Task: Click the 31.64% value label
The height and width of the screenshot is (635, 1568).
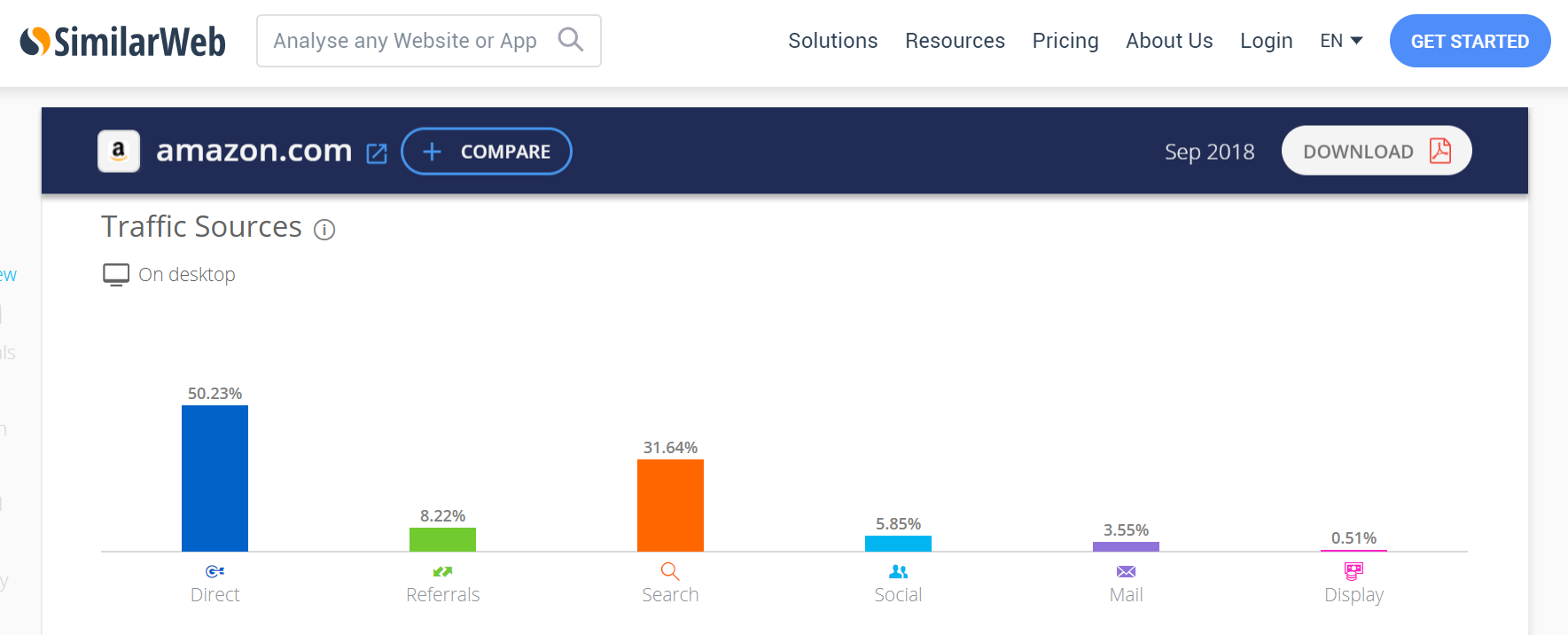Action: (670, 448)
